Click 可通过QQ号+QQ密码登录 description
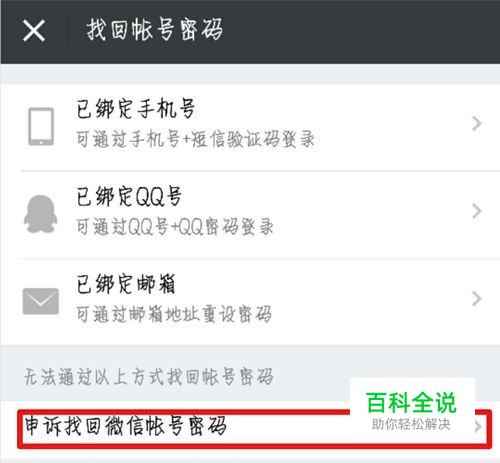 tap(175, 227)
